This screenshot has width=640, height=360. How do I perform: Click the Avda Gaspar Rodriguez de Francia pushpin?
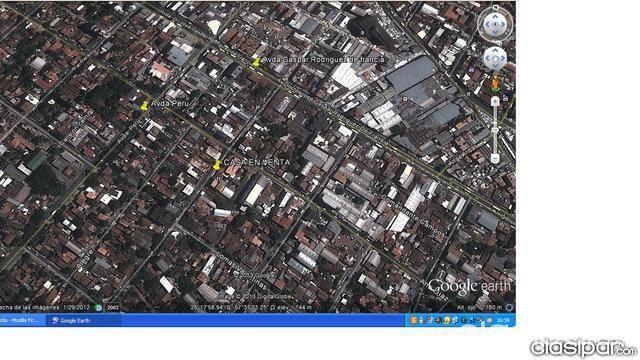(x=256, y=62)
